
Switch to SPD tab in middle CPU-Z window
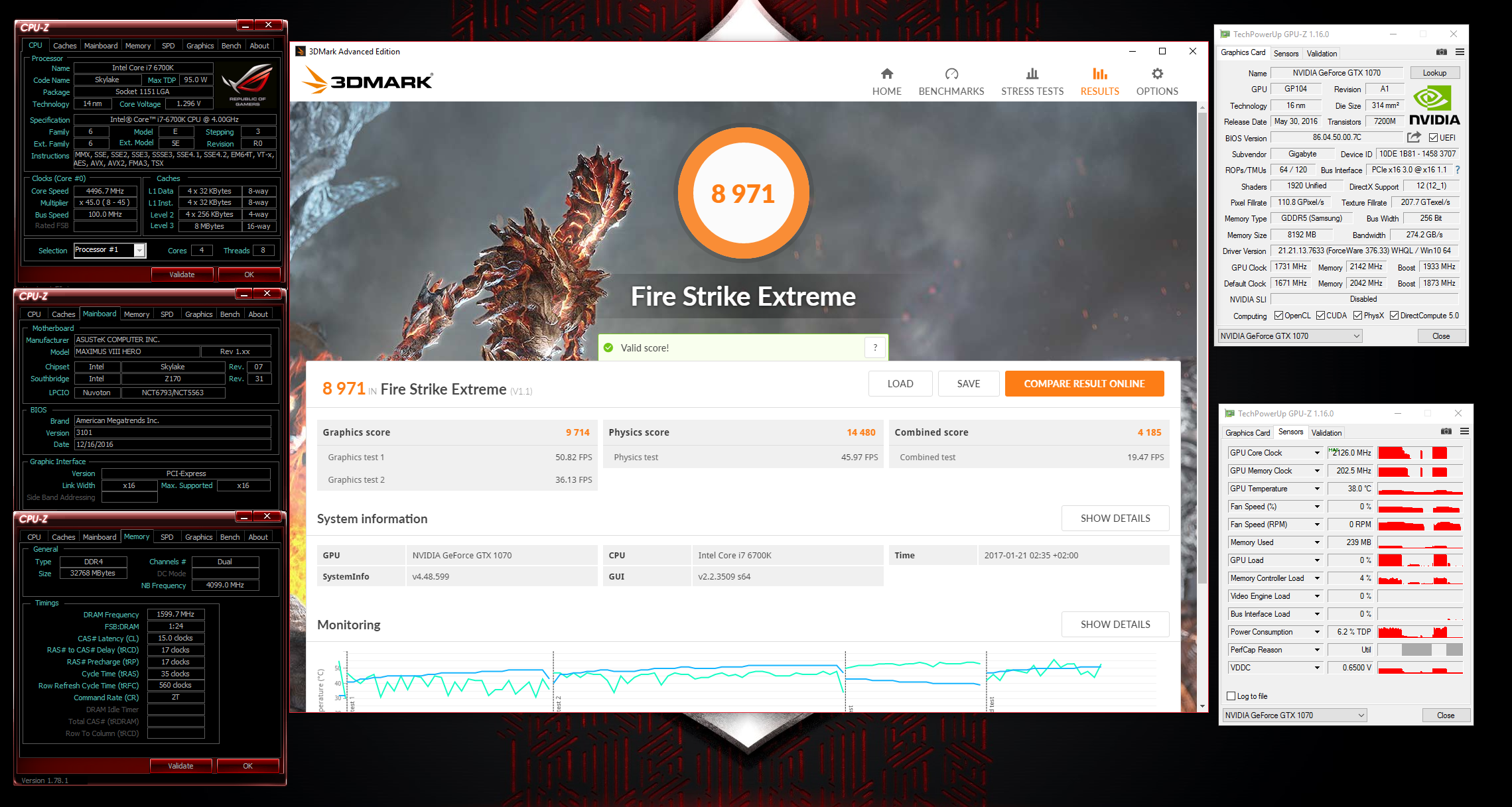167,314
